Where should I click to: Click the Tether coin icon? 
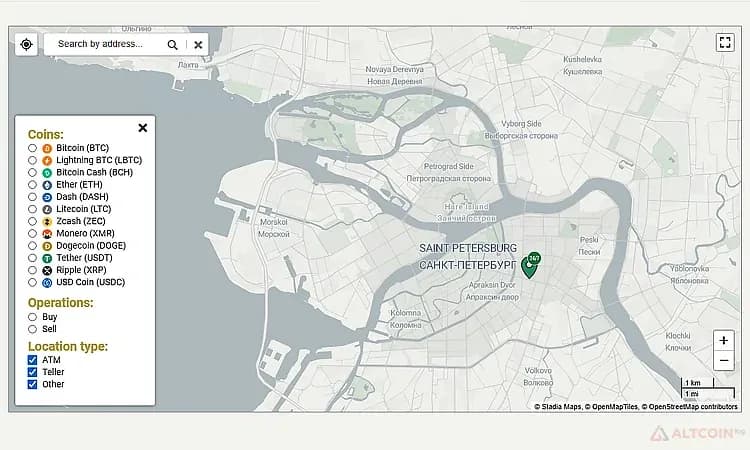(x=47, y=258)
